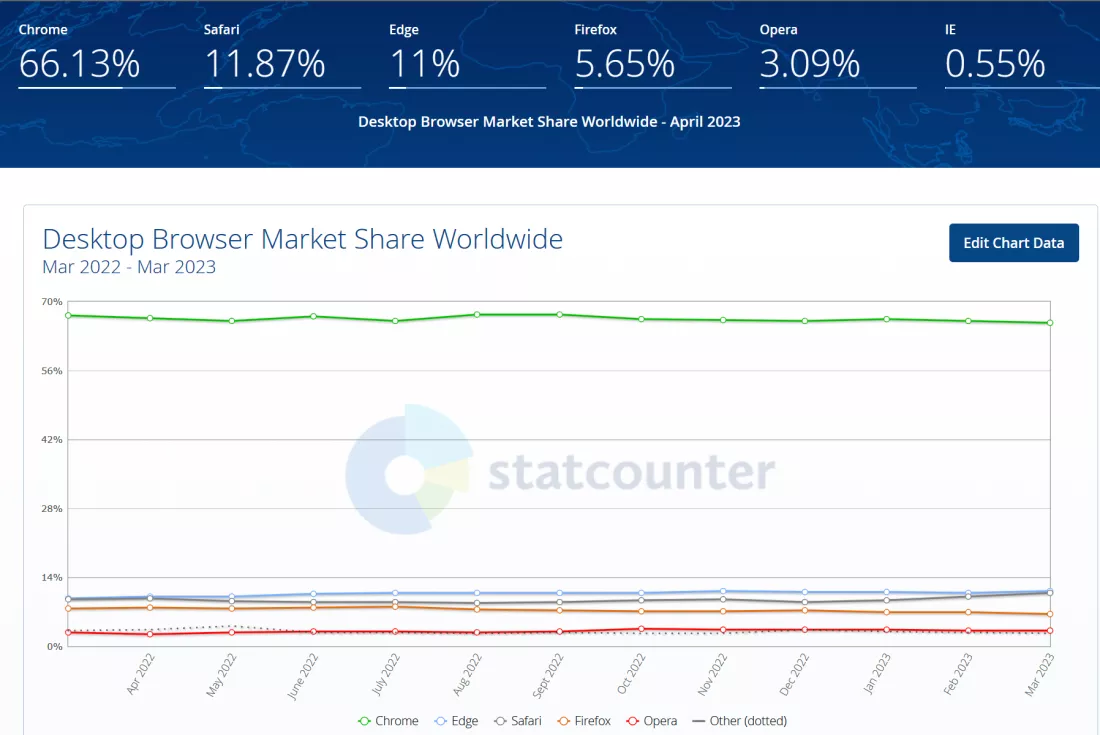The width and height of the screenshot is (1100, 735).
Task: Select the Edge 11% stat
Action: (x=424, y=63)
